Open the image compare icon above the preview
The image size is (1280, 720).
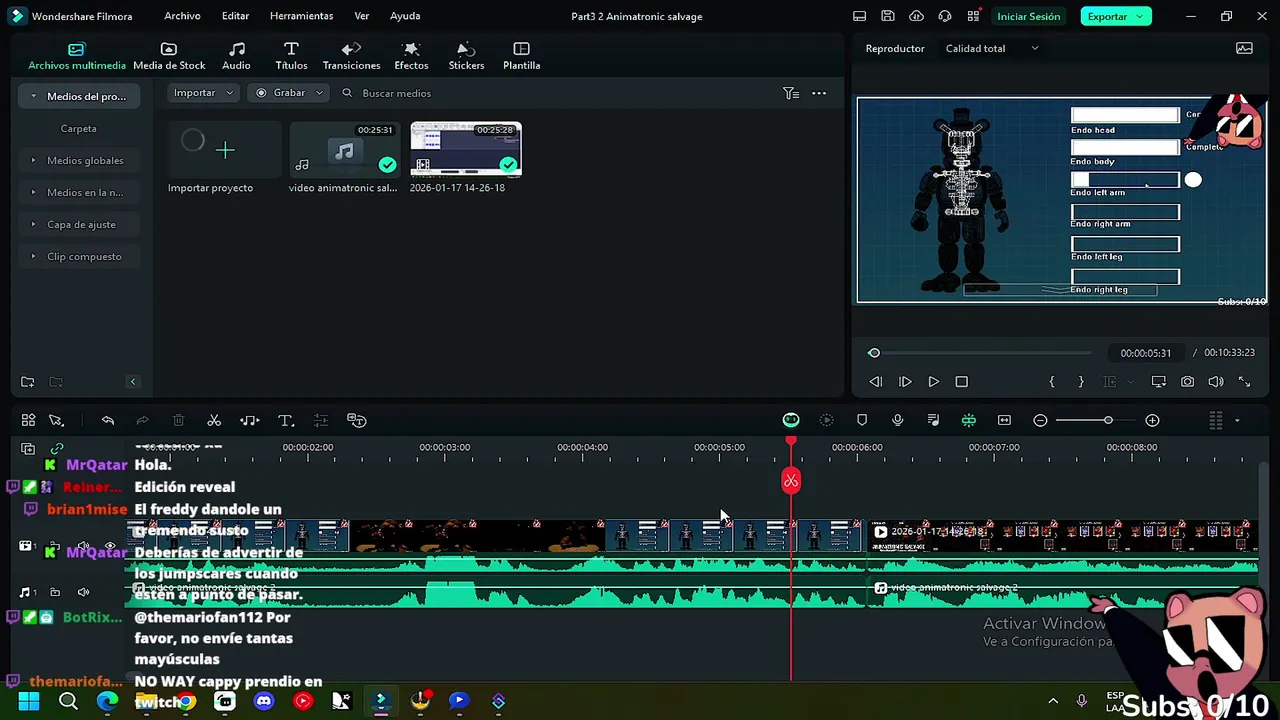tap(1244, 48)
